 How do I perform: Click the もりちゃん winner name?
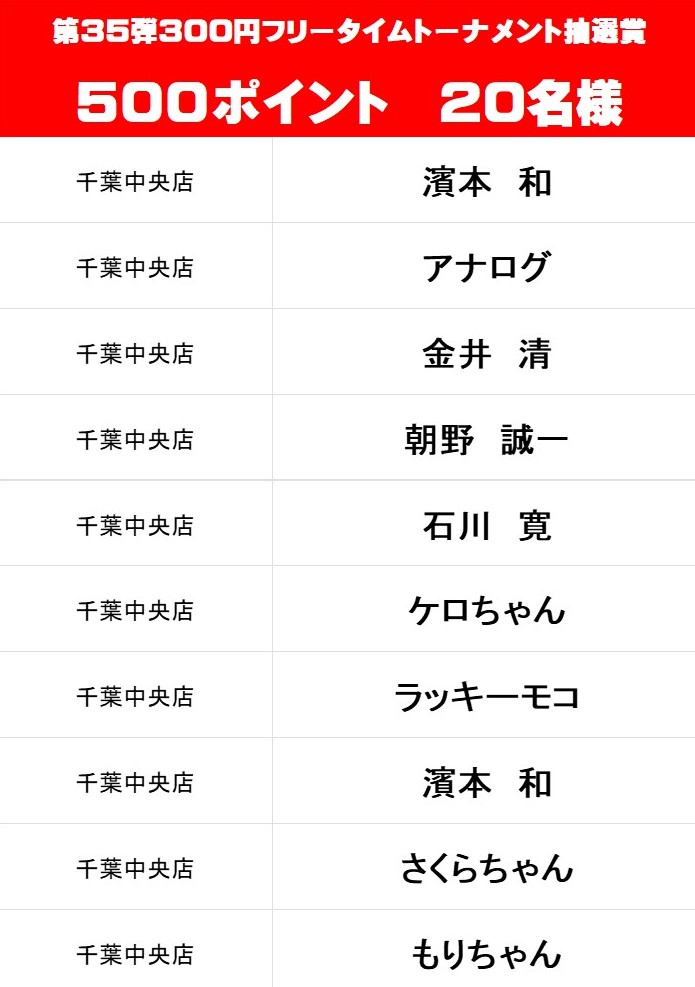coord(486,954)
